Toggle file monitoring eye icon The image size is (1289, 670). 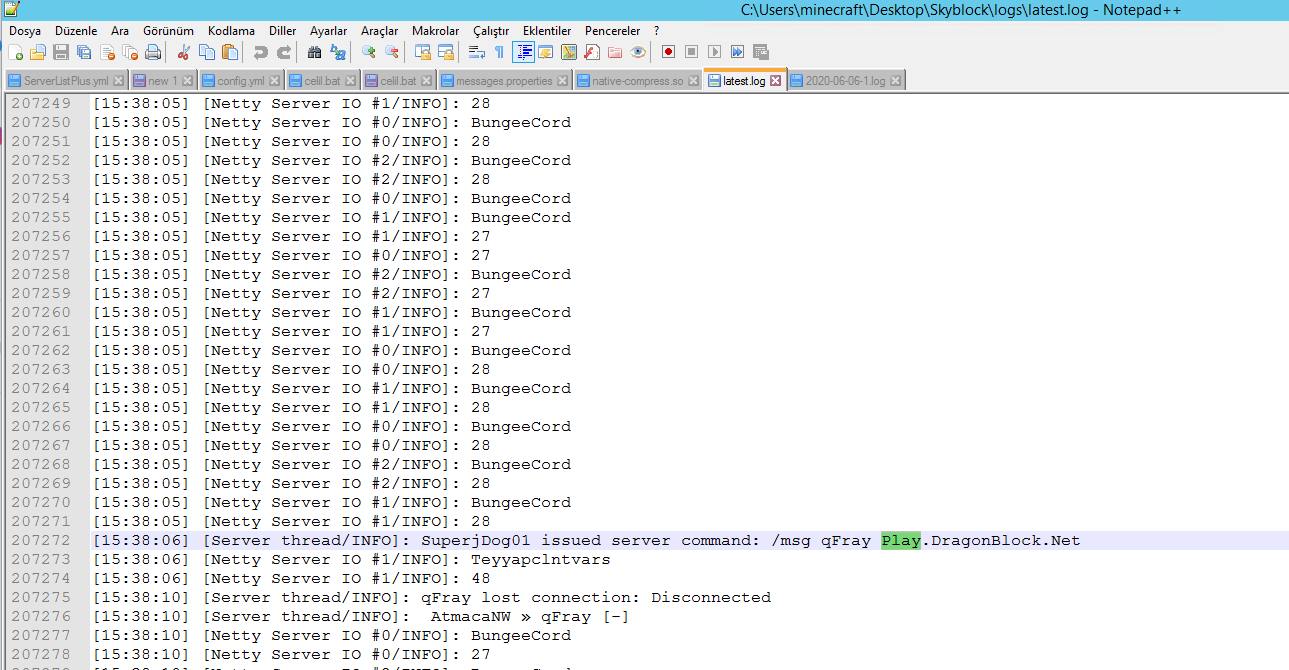[638, 52]
